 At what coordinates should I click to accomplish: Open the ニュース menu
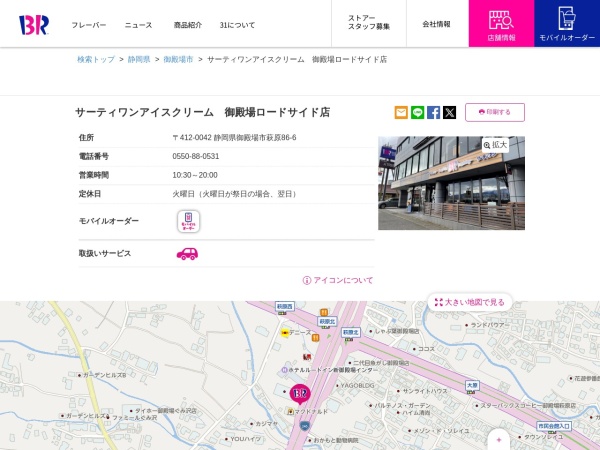(x=139, y=25)
